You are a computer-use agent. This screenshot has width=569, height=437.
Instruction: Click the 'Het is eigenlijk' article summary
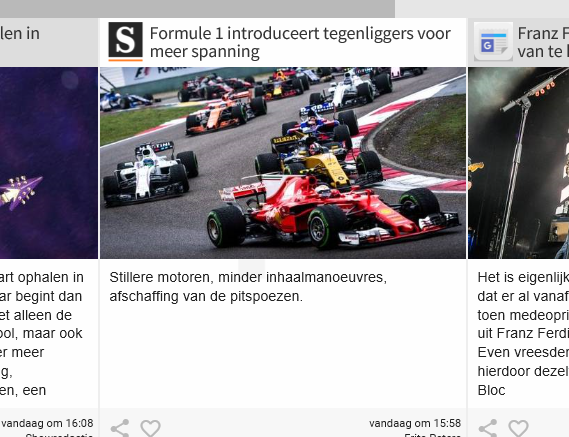[x=523, y=334]
